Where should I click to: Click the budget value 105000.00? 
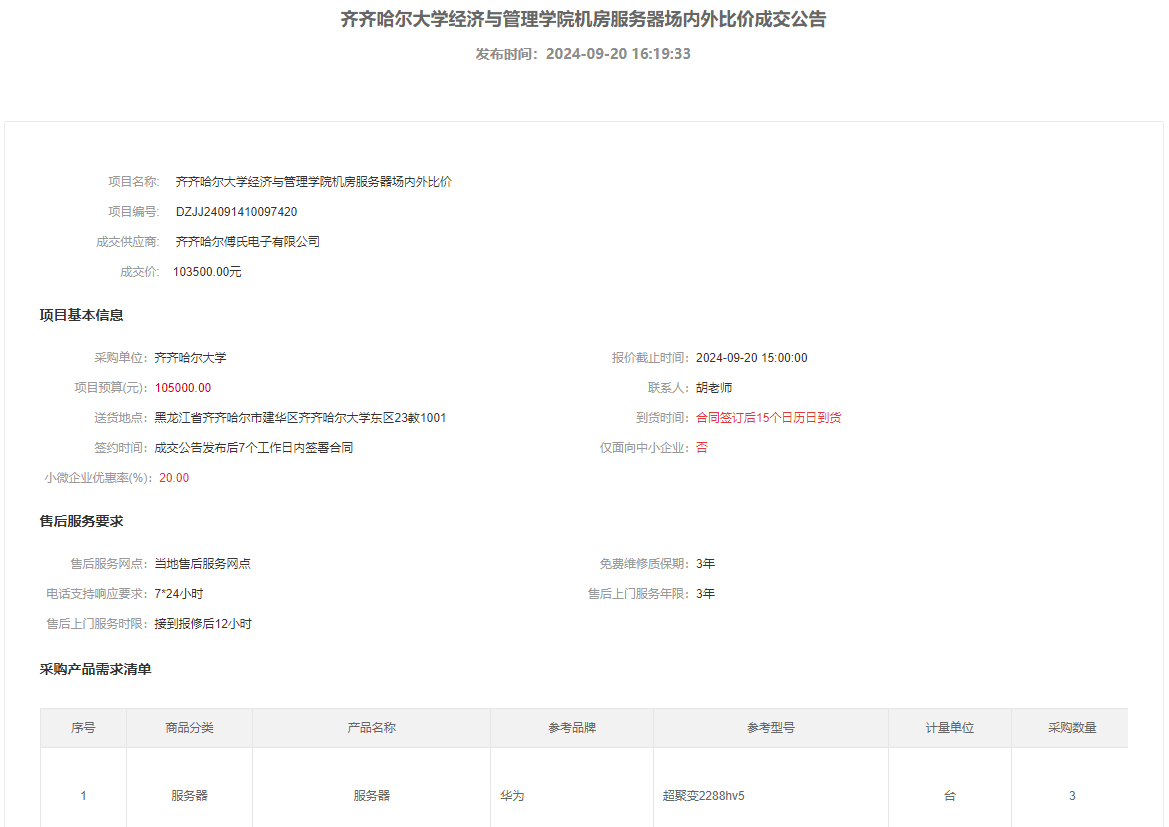[183, 388]
